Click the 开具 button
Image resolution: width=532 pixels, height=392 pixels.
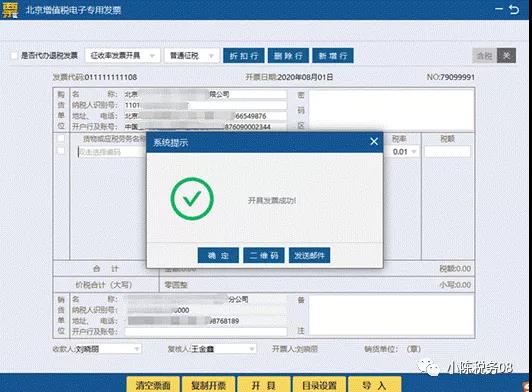(x=264, y=385)
